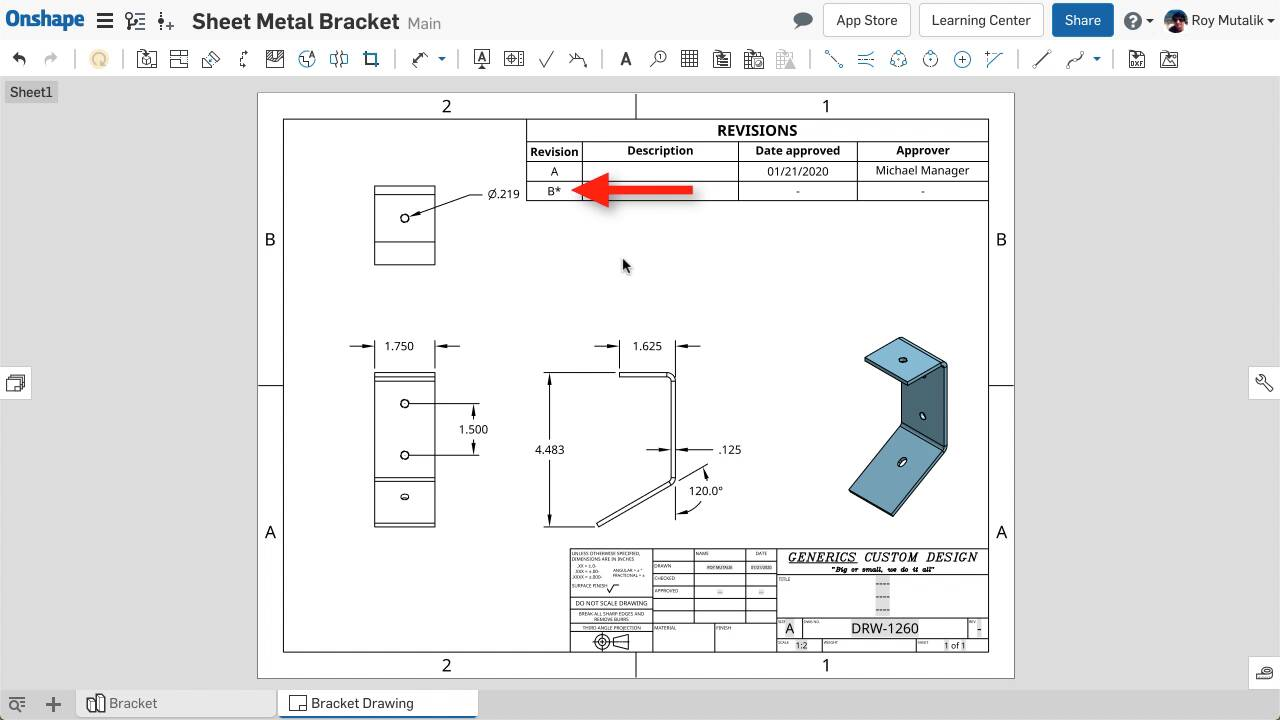Open the Section View tool
Screen dimensions: 1280x720
tap(275, 59)
